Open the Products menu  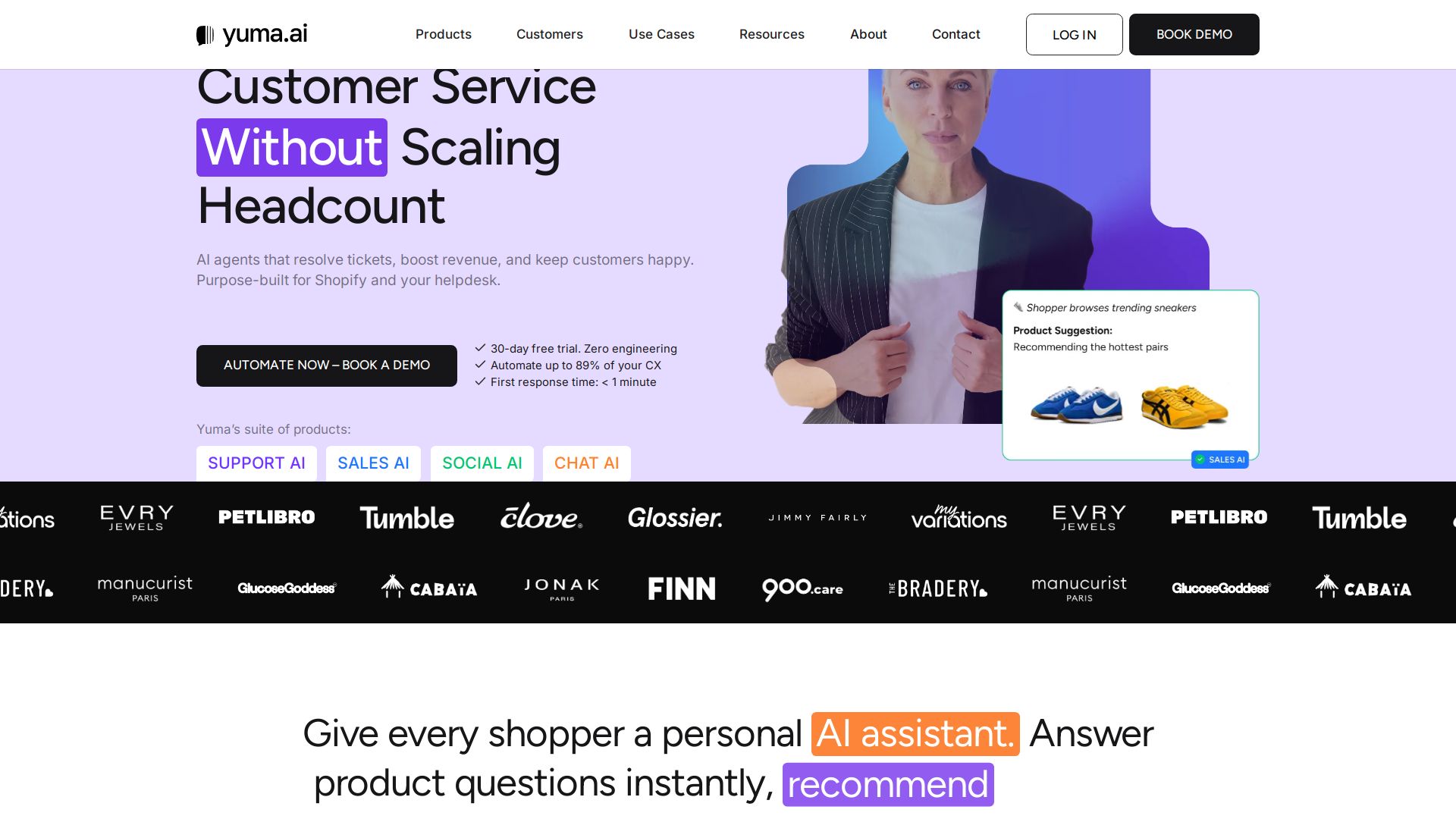444,34
